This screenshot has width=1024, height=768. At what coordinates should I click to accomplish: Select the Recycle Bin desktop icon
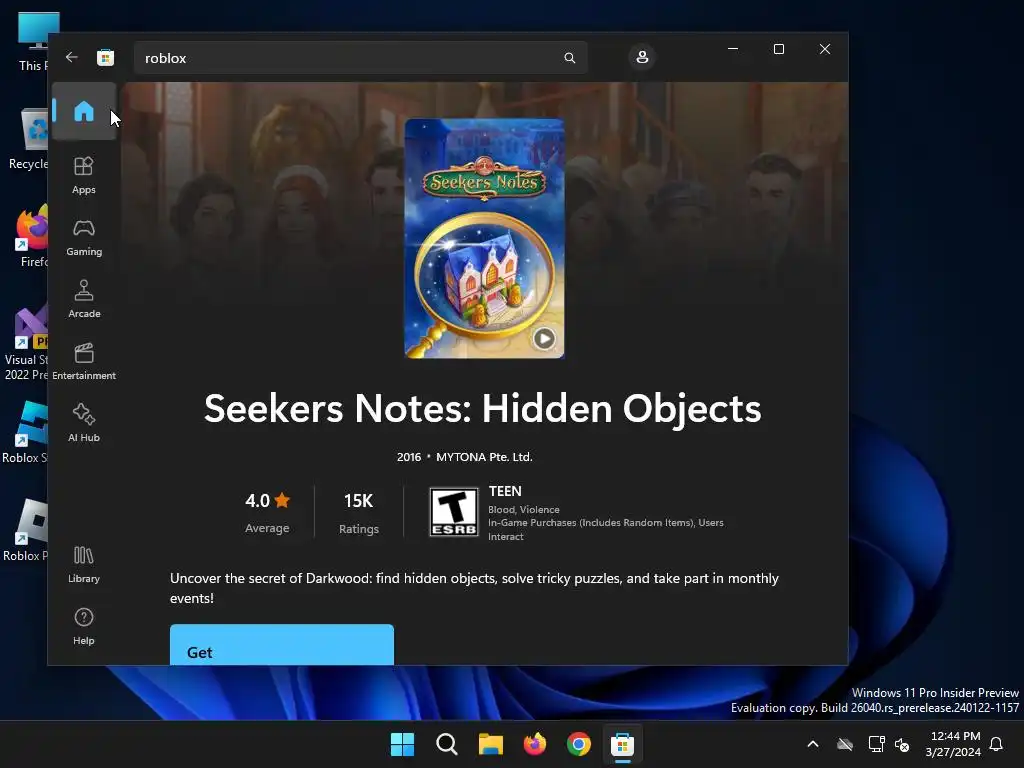[x=28, y=139]
